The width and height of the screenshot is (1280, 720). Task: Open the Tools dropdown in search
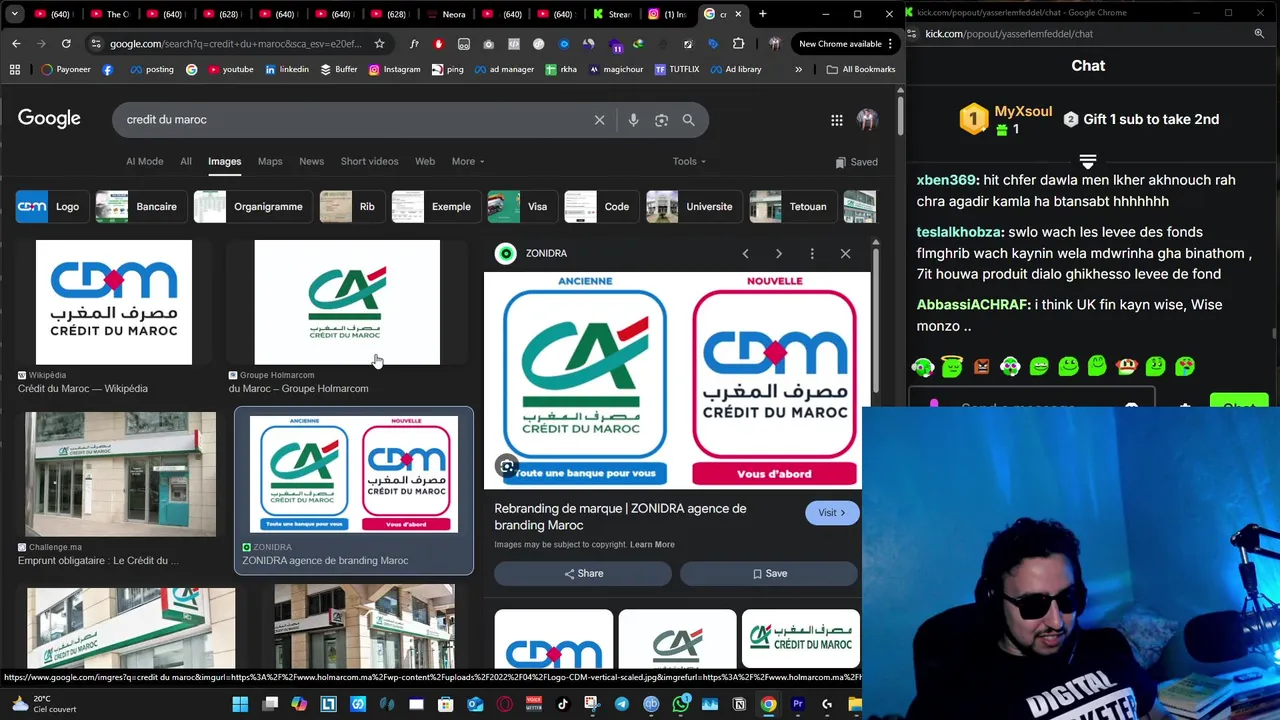coord(689,161)
